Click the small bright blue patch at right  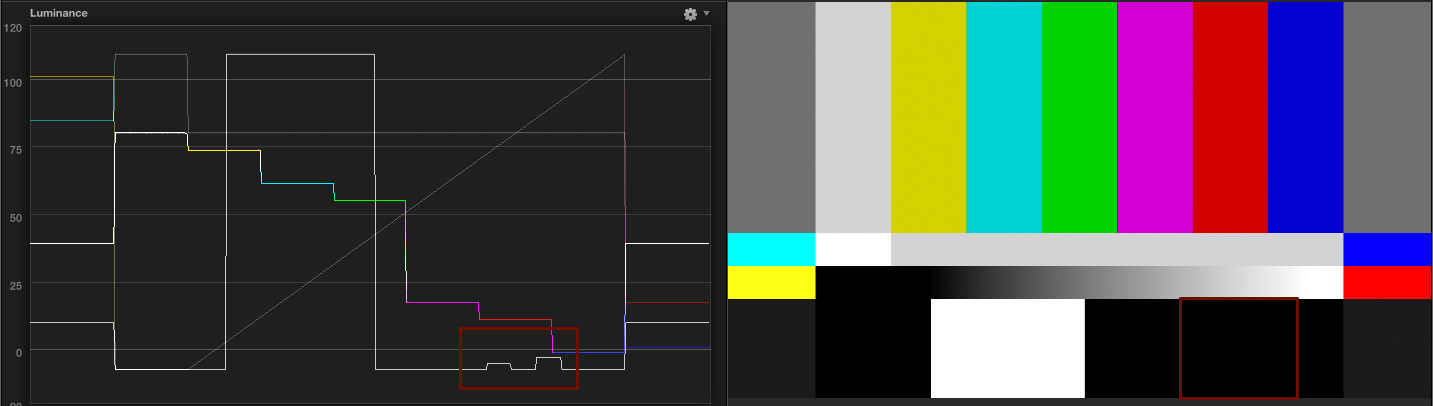[1387, 249]
